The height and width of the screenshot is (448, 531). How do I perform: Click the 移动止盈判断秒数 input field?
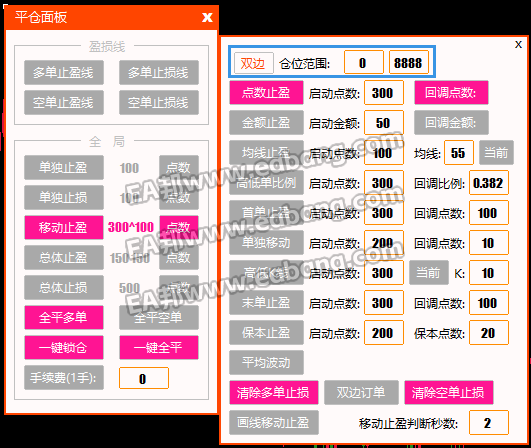click(489, 423)
